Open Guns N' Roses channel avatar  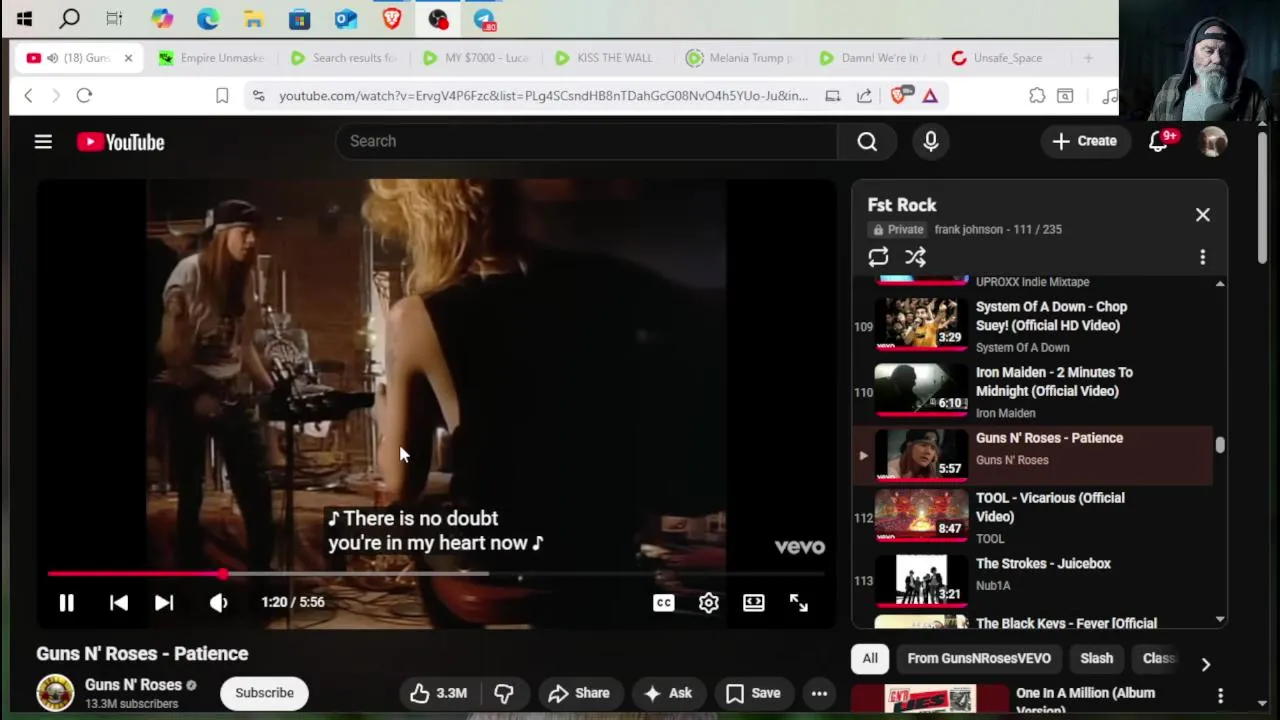(55, 693)
